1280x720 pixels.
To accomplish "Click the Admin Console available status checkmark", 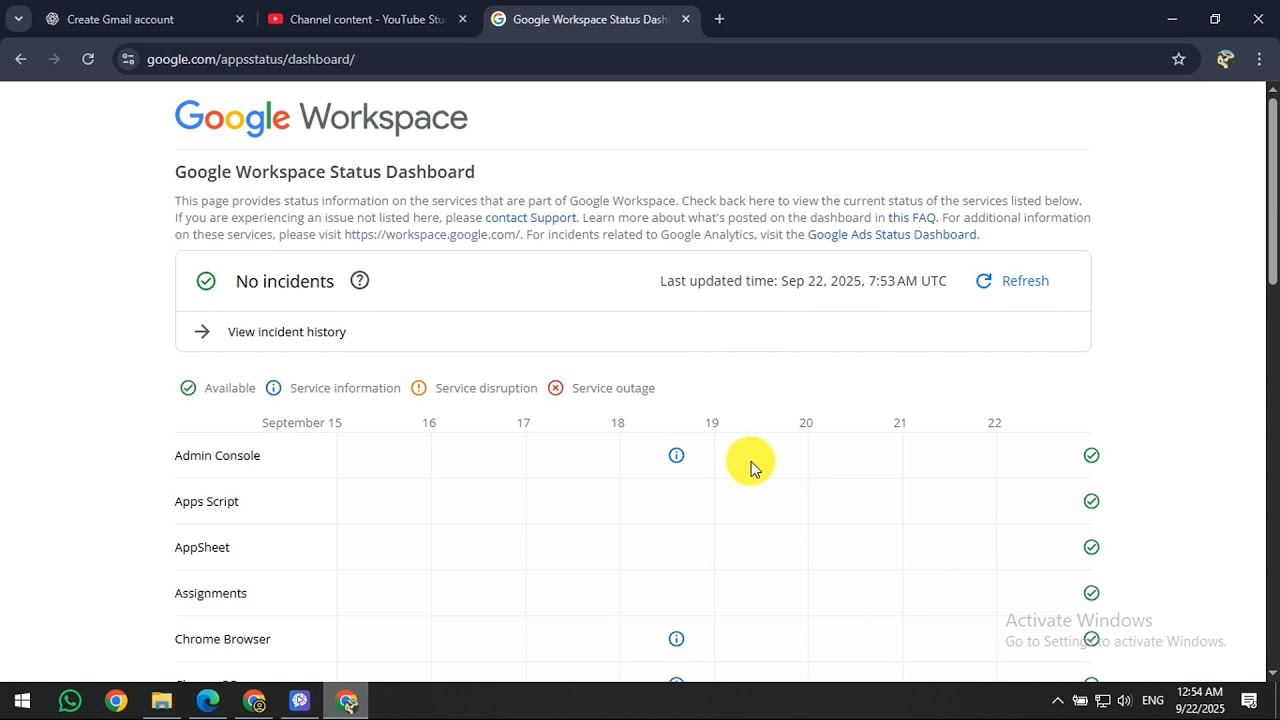I will coord(1091,455).
